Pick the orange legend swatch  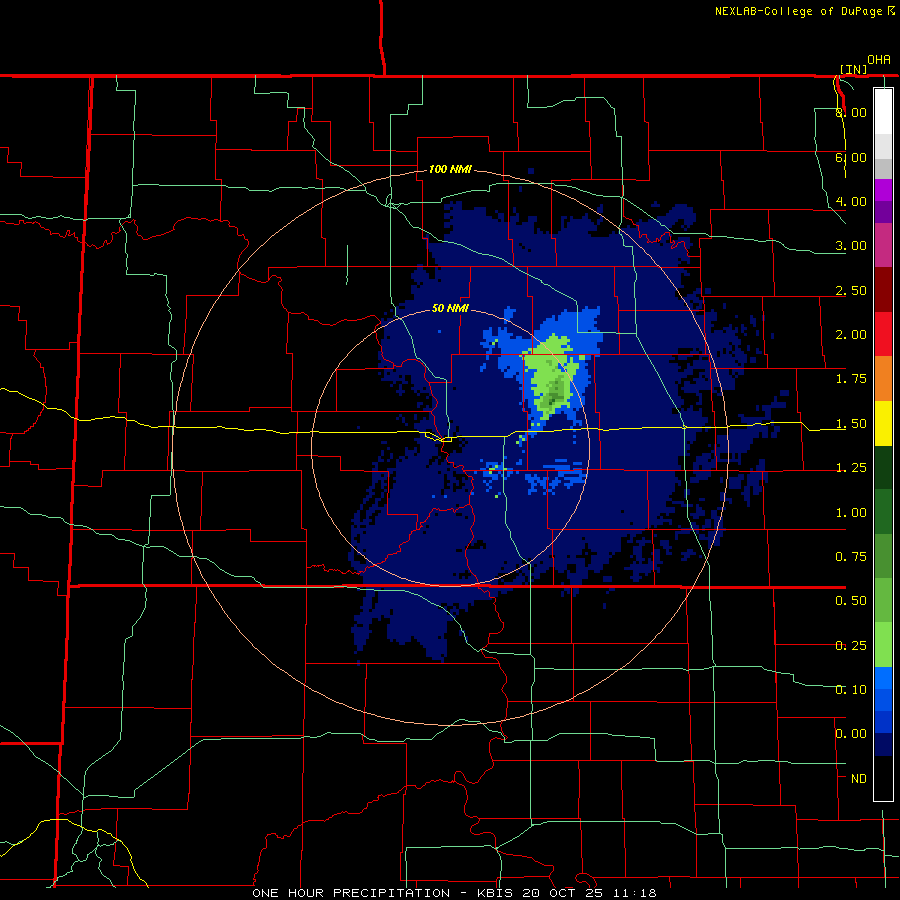point(883,379)
